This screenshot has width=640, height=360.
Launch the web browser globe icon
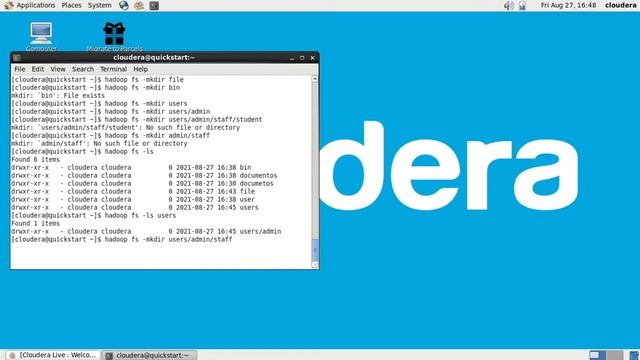(124, 5)
